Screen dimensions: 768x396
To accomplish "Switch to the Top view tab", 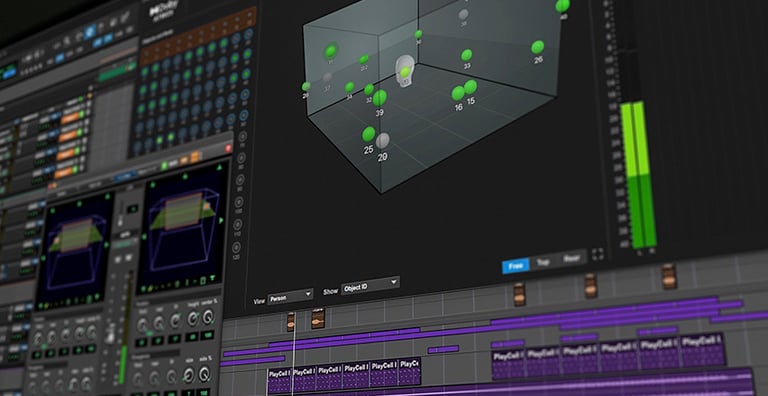I will [543, 262].
